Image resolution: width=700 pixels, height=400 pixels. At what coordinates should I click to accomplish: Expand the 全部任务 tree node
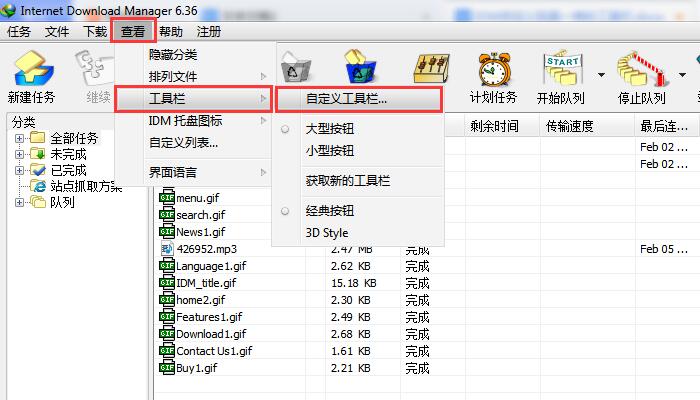pos(19,138)
